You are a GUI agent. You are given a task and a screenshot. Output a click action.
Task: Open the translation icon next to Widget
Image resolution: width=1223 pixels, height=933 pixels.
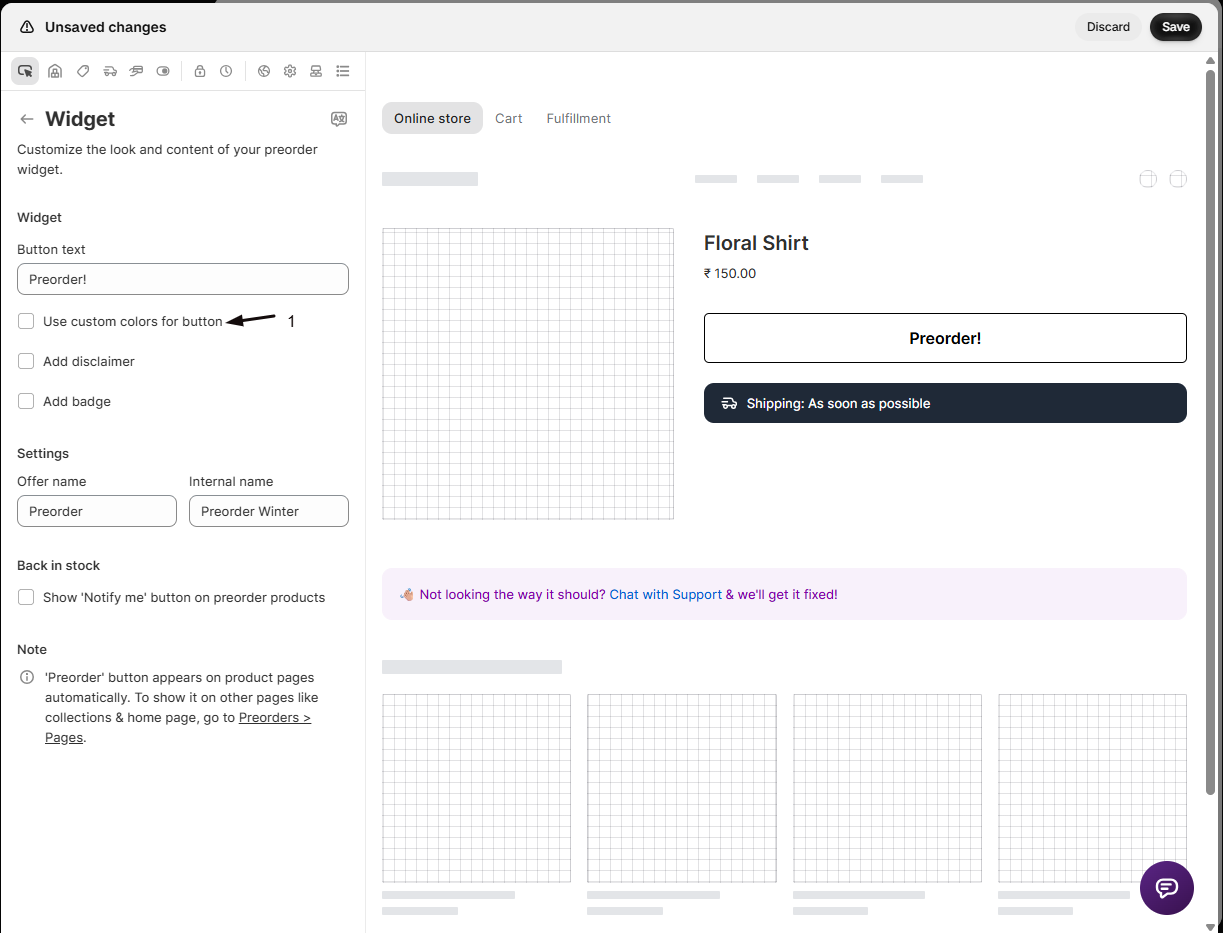tap(339, 119)
